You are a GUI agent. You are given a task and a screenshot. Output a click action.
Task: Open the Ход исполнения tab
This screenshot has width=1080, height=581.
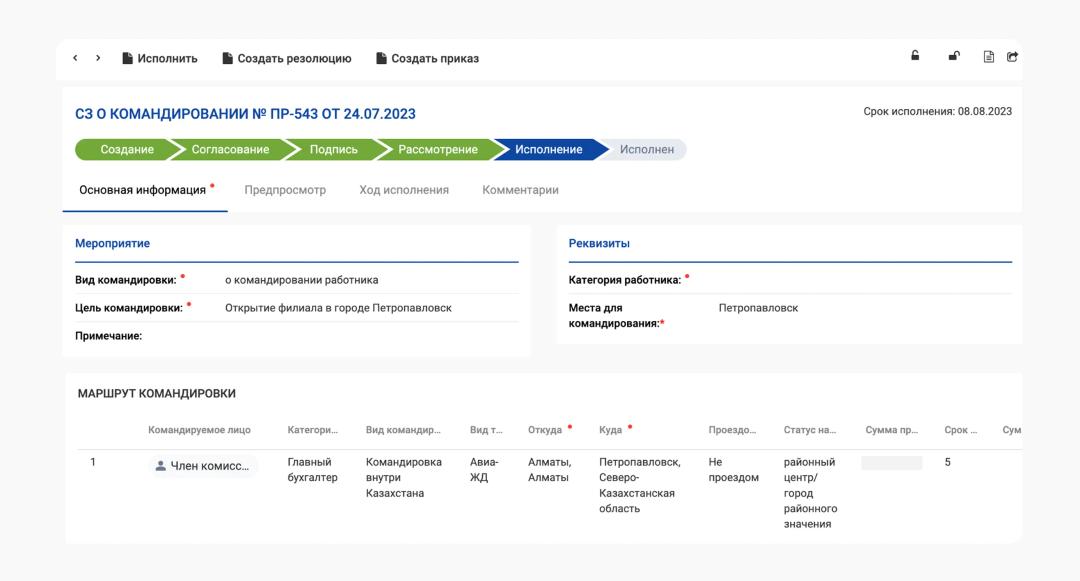(x=404, y=190)
